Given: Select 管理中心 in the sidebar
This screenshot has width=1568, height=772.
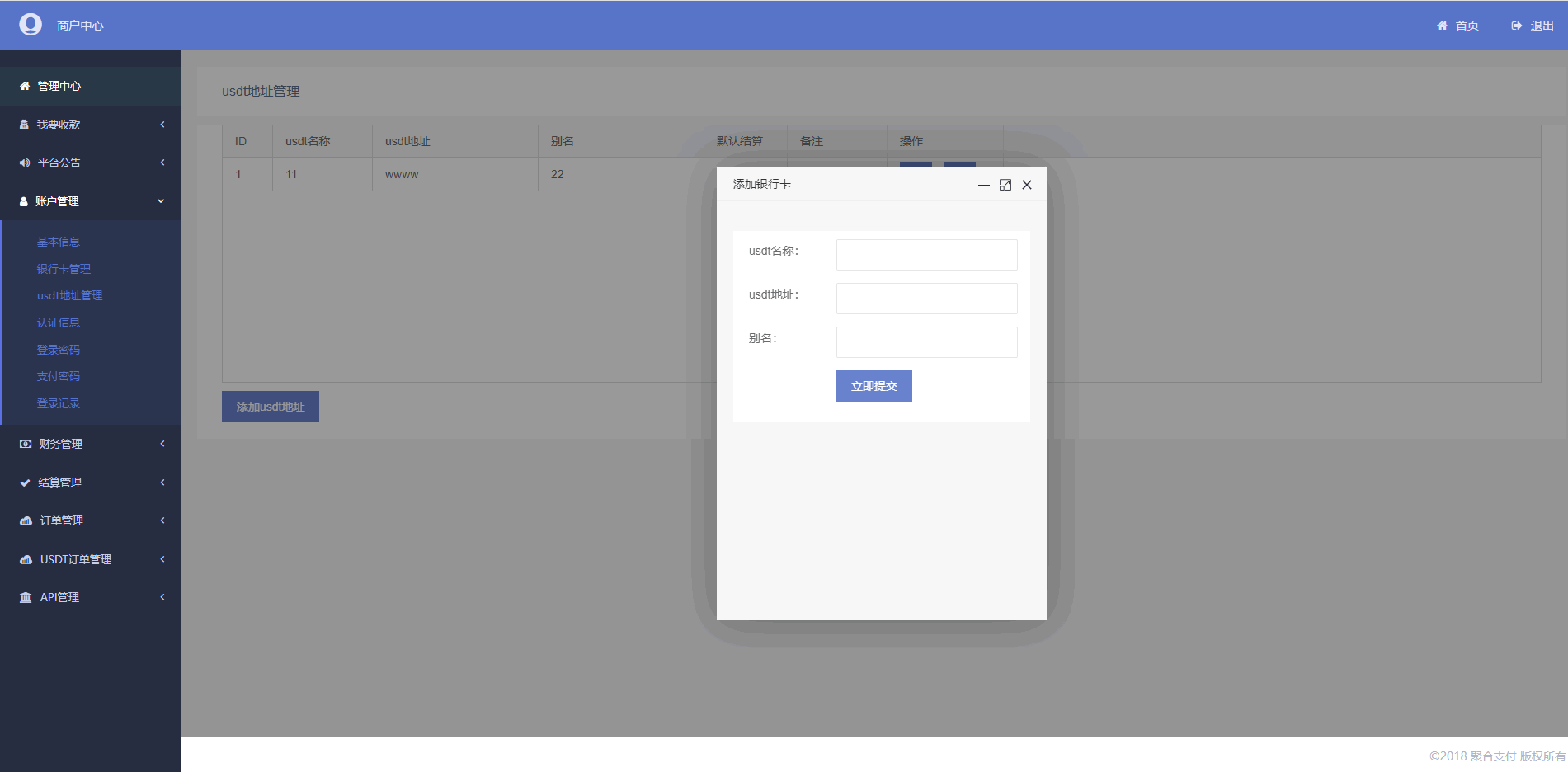Looking at the screenshot, I should click(x=59, y=86).
